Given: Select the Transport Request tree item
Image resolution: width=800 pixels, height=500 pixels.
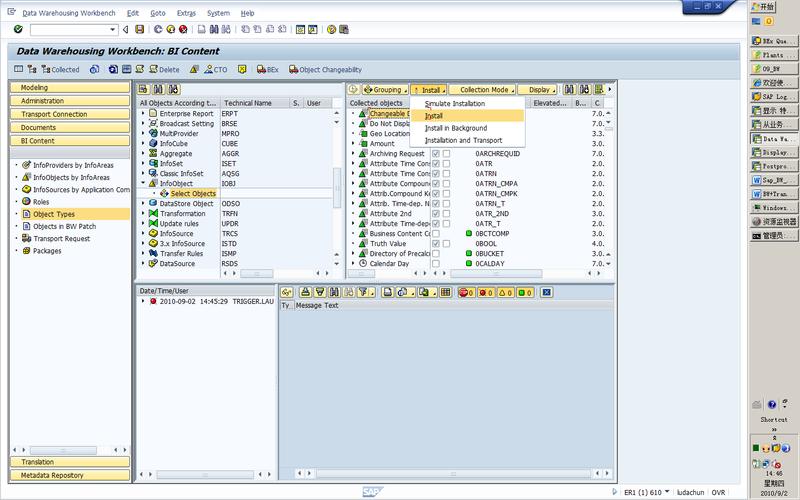Looking at the screenshot, I should (61, 239).
